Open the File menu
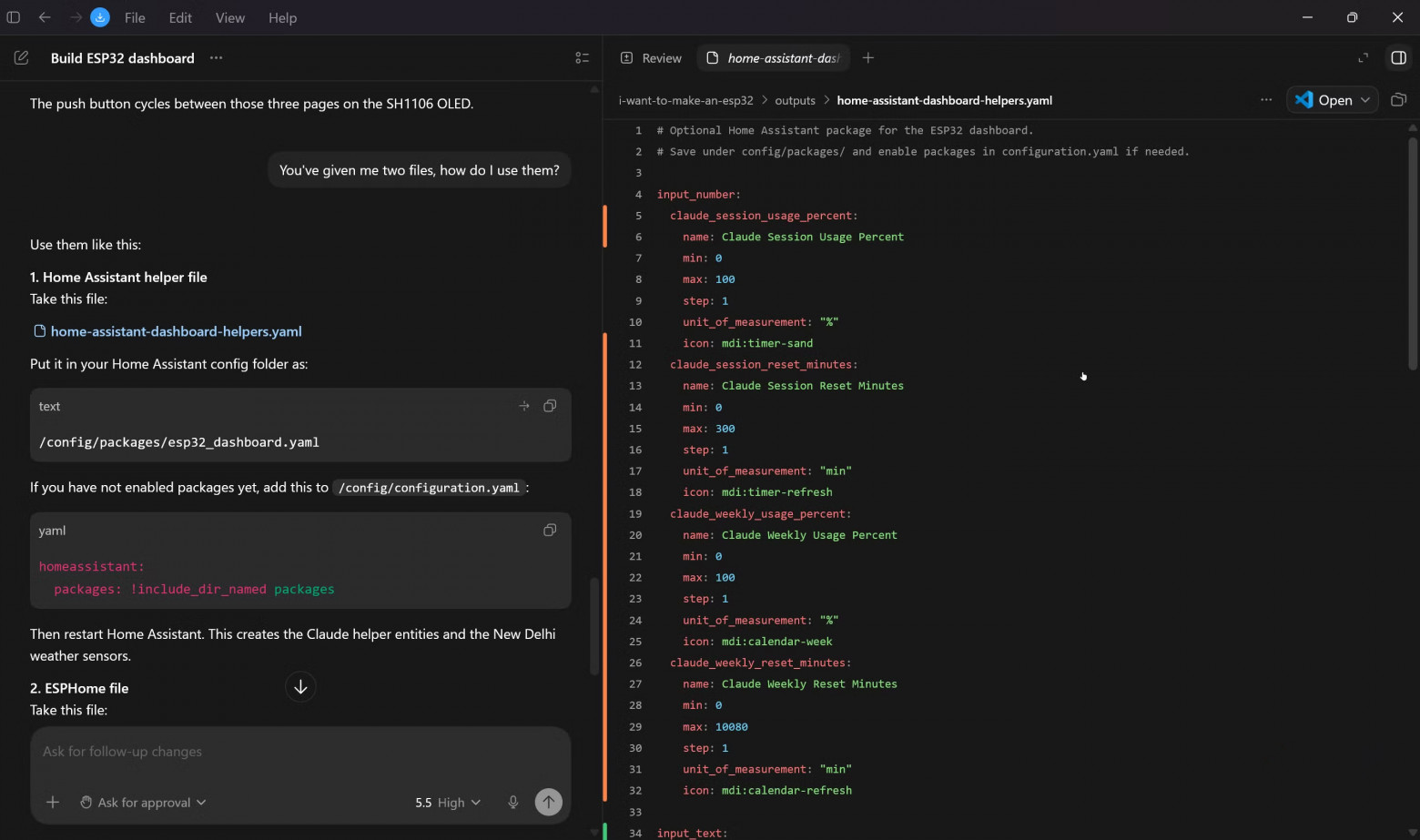 (135, 17)
